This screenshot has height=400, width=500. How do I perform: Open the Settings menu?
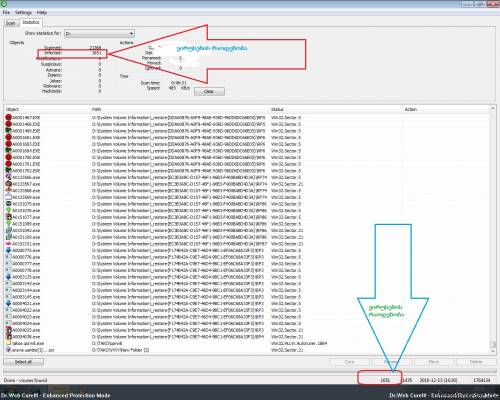(x=23, y=12)
